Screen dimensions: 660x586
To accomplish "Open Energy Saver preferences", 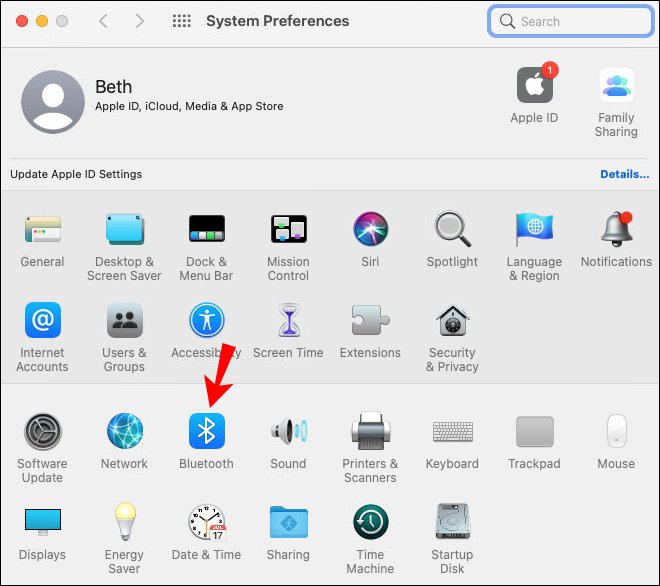I will (x=125, y=522).
